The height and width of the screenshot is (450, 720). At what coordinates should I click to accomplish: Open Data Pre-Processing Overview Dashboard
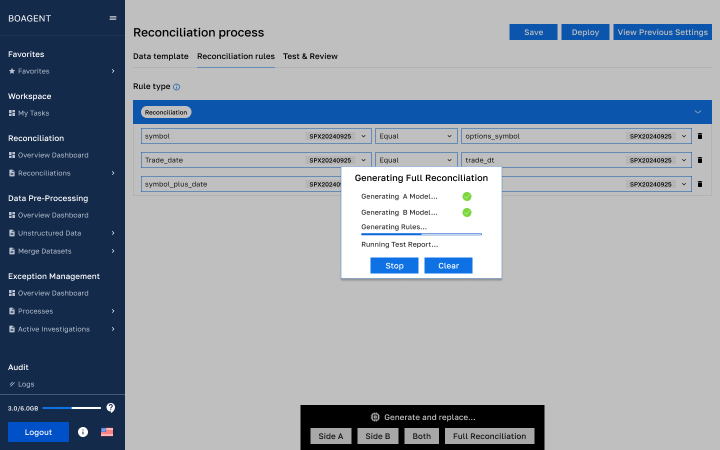click(53, 215)
